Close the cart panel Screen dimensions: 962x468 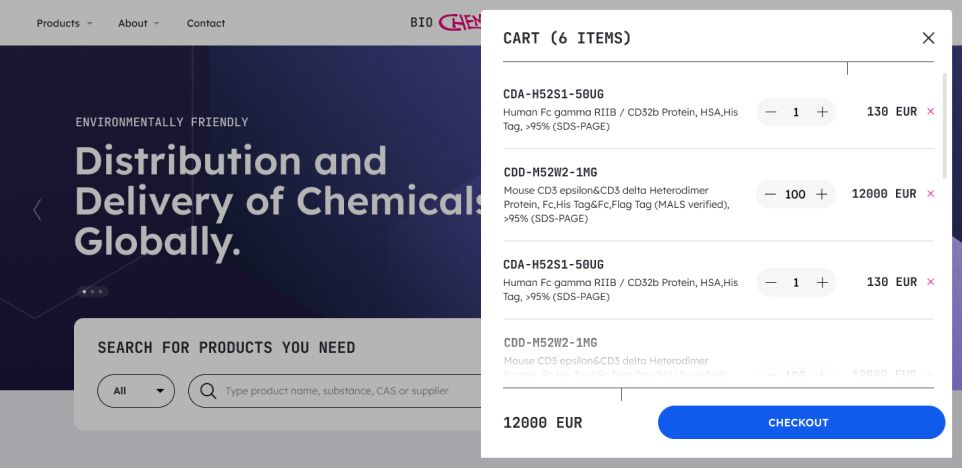coord(928,38)
